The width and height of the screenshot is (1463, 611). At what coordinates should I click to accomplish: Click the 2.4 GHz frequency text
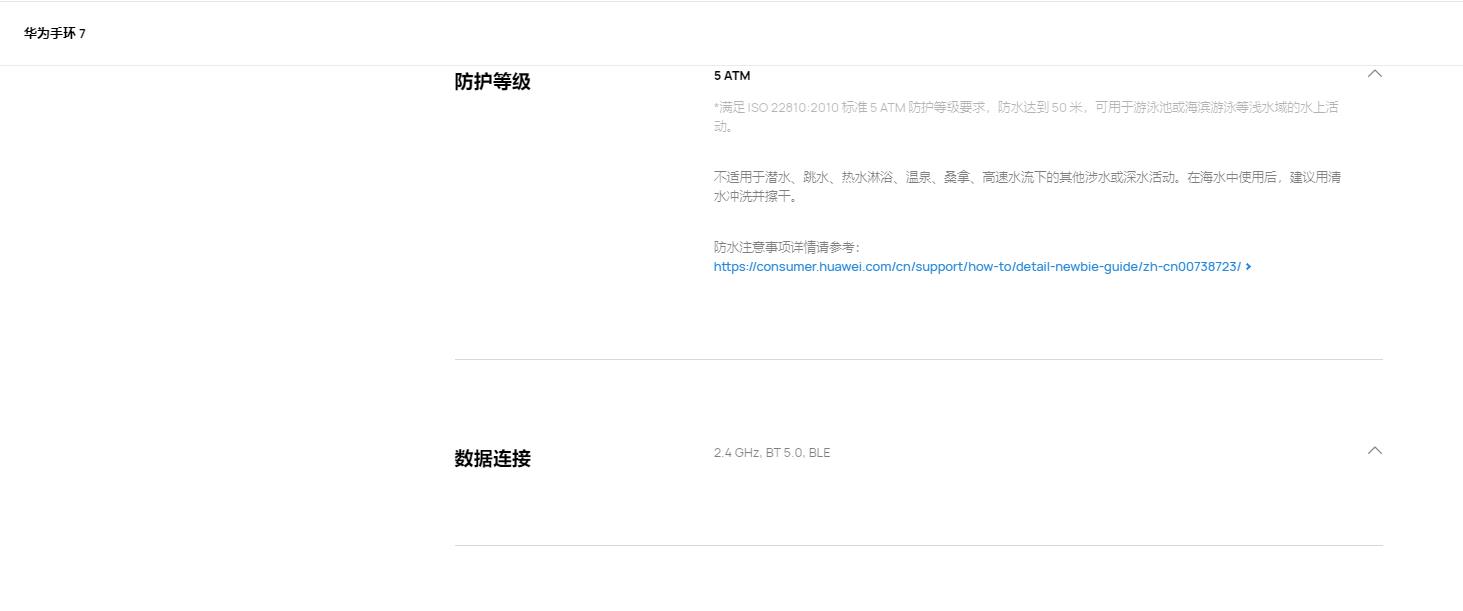736,453
